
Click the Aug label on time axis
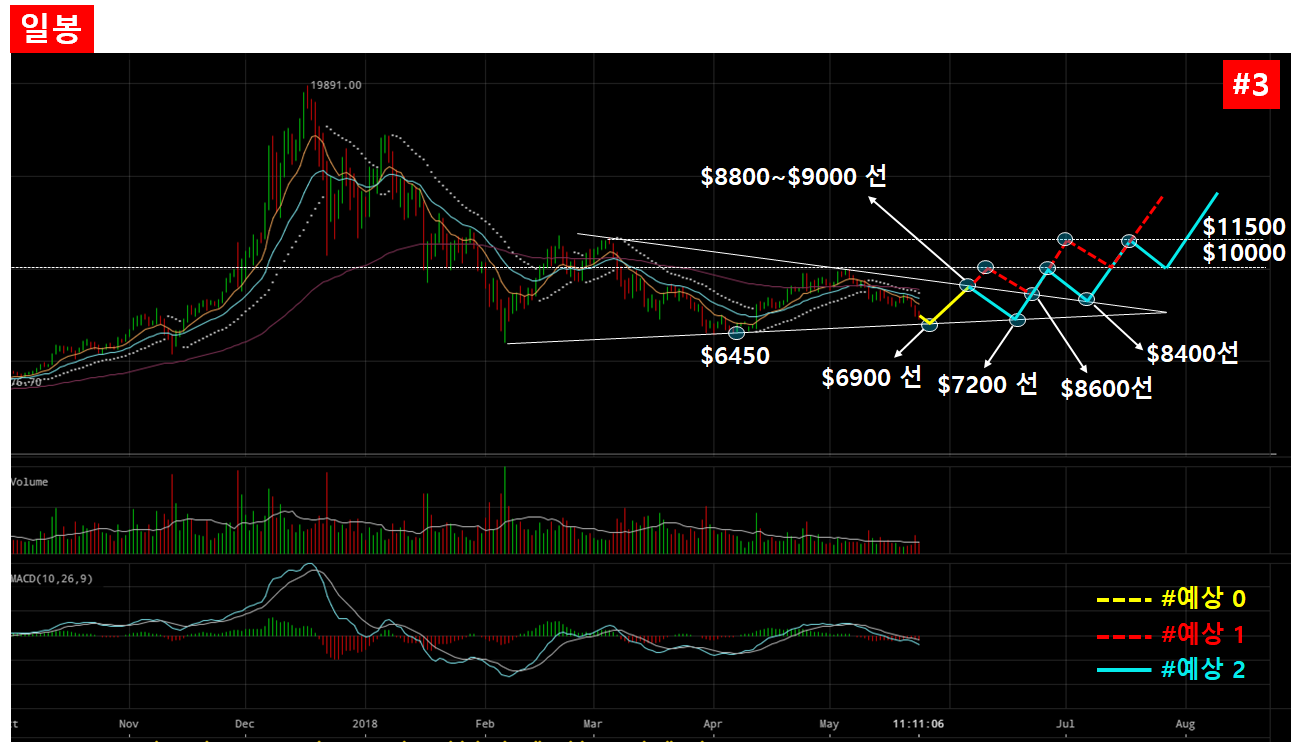(x=1185, y=722)
